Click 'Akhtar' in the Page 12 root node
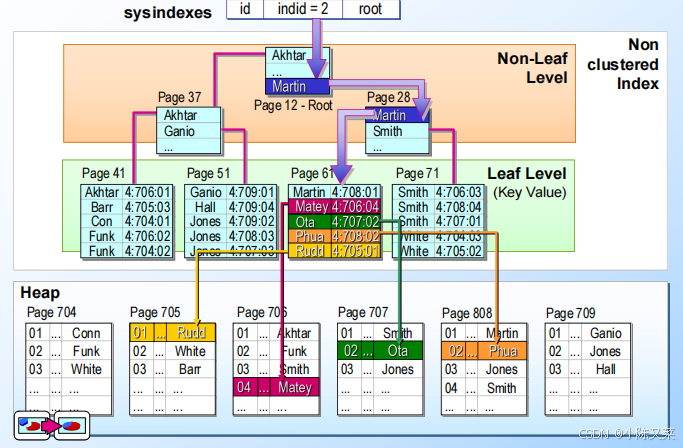The width and height of the screenshot is (683, 448). [x=289, y=56]
